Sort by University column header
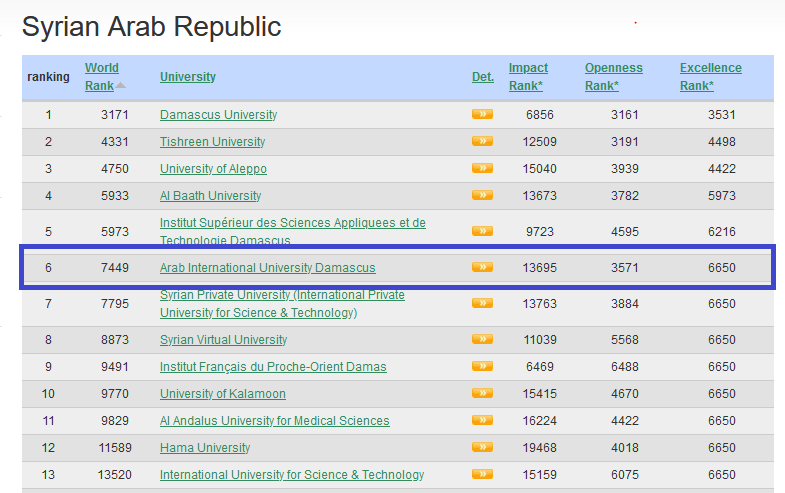 coord(187,77)
